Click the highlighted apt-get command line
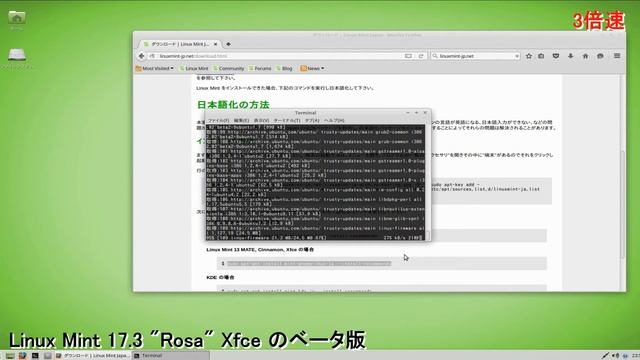The width and height of the screenshot is (640, 360). pos(309,264)
